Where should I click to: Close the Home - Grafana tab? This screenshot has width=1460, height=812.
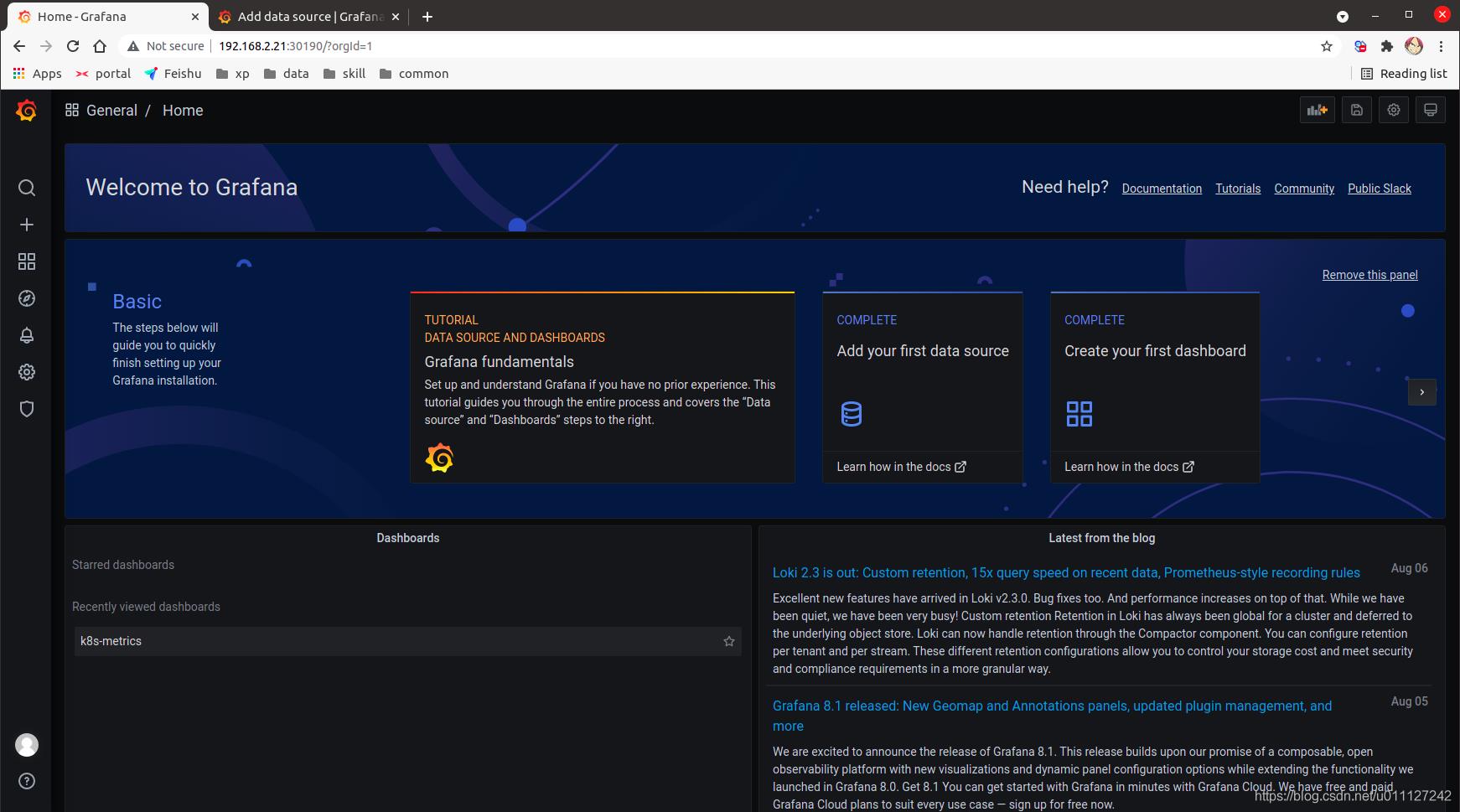point(195,17)
